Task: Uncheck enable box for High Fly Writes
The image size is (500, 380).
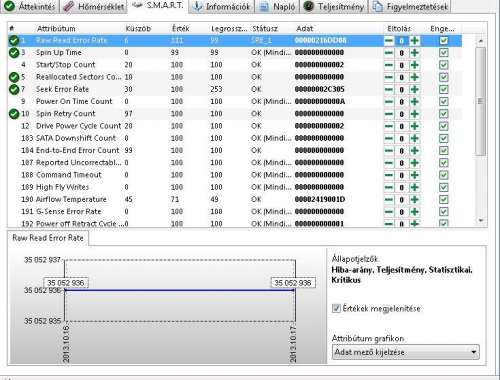Action: (444, 187)
